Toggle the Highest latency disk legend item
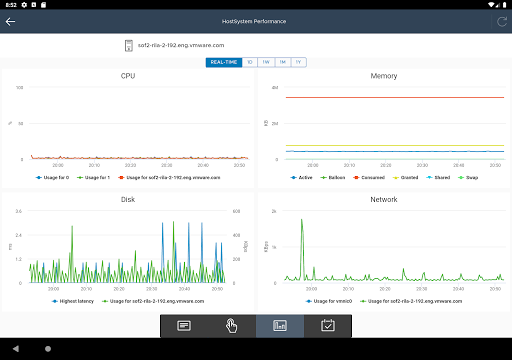 click(x=73, y=301)
